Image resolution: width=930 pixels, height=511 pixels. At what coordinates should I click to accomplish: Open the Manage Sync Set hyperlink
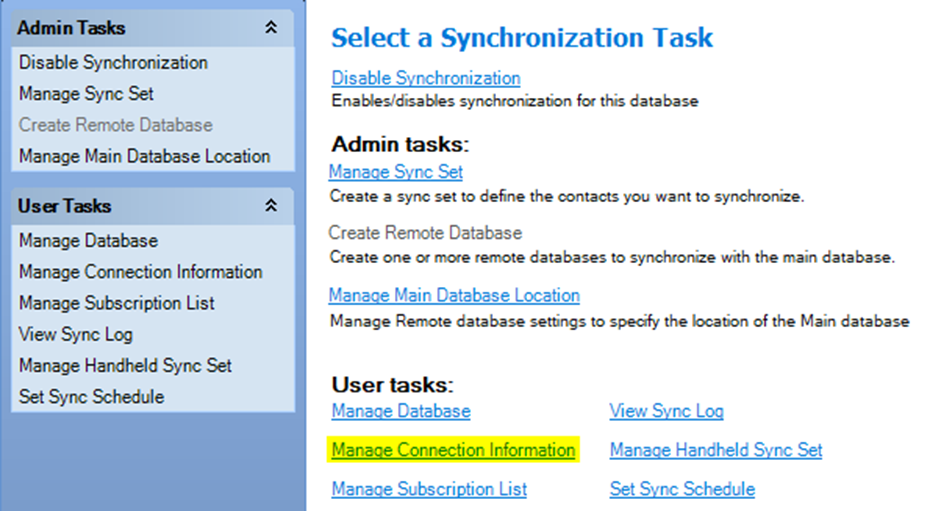pyautogui.click(x=396, y=172)
